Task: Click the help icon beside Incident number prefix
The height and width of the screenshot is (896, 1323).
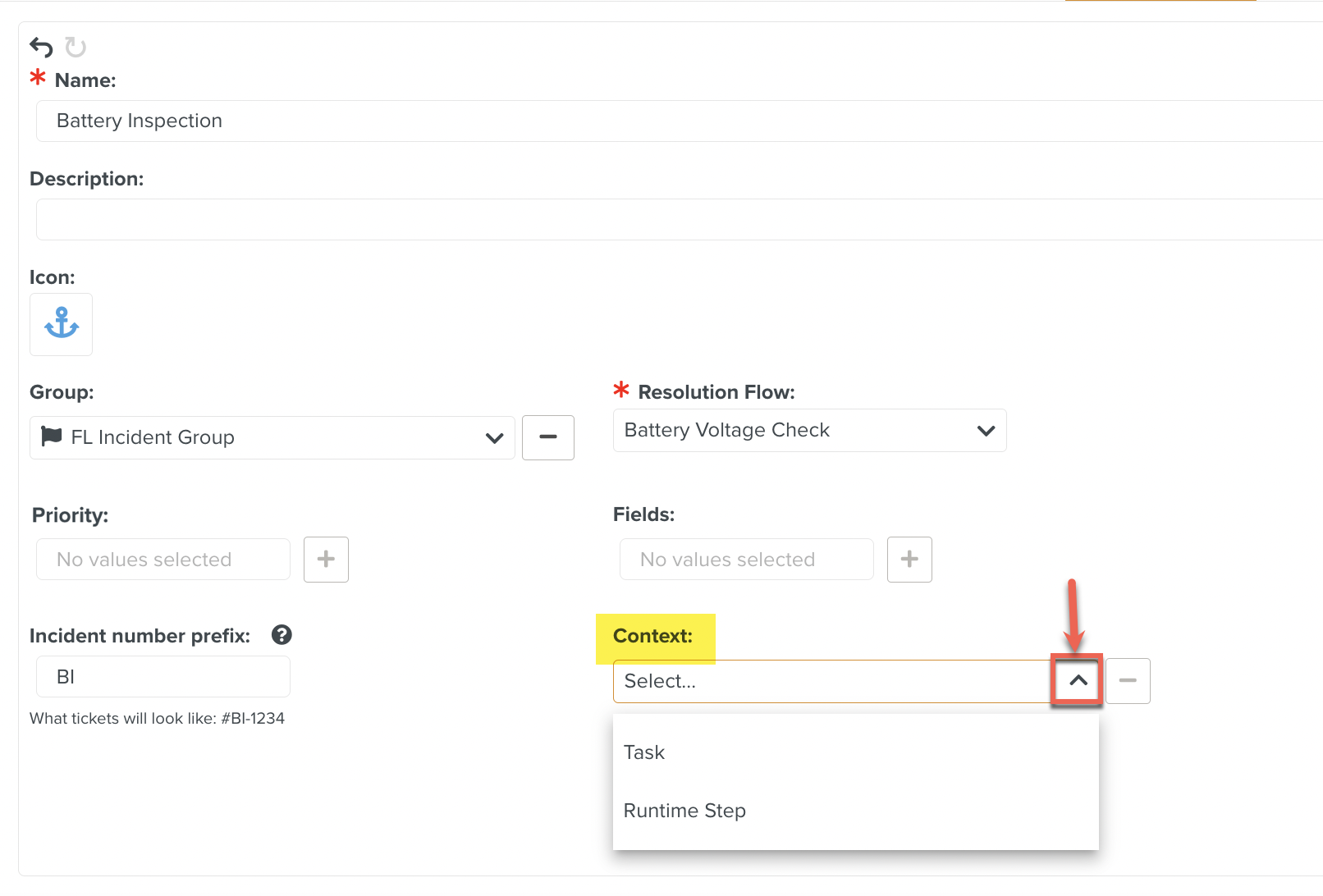Action: click(282, 635)
